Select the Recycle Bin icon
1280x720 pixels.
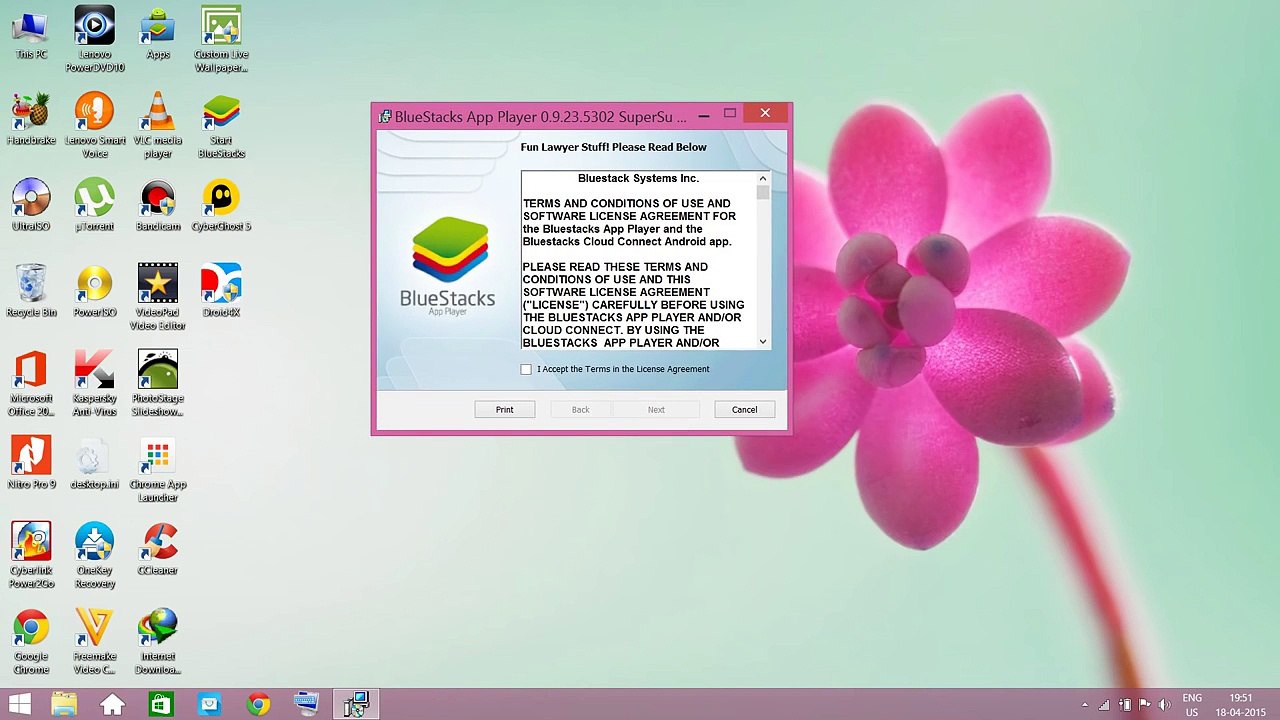tap(31, 292)
